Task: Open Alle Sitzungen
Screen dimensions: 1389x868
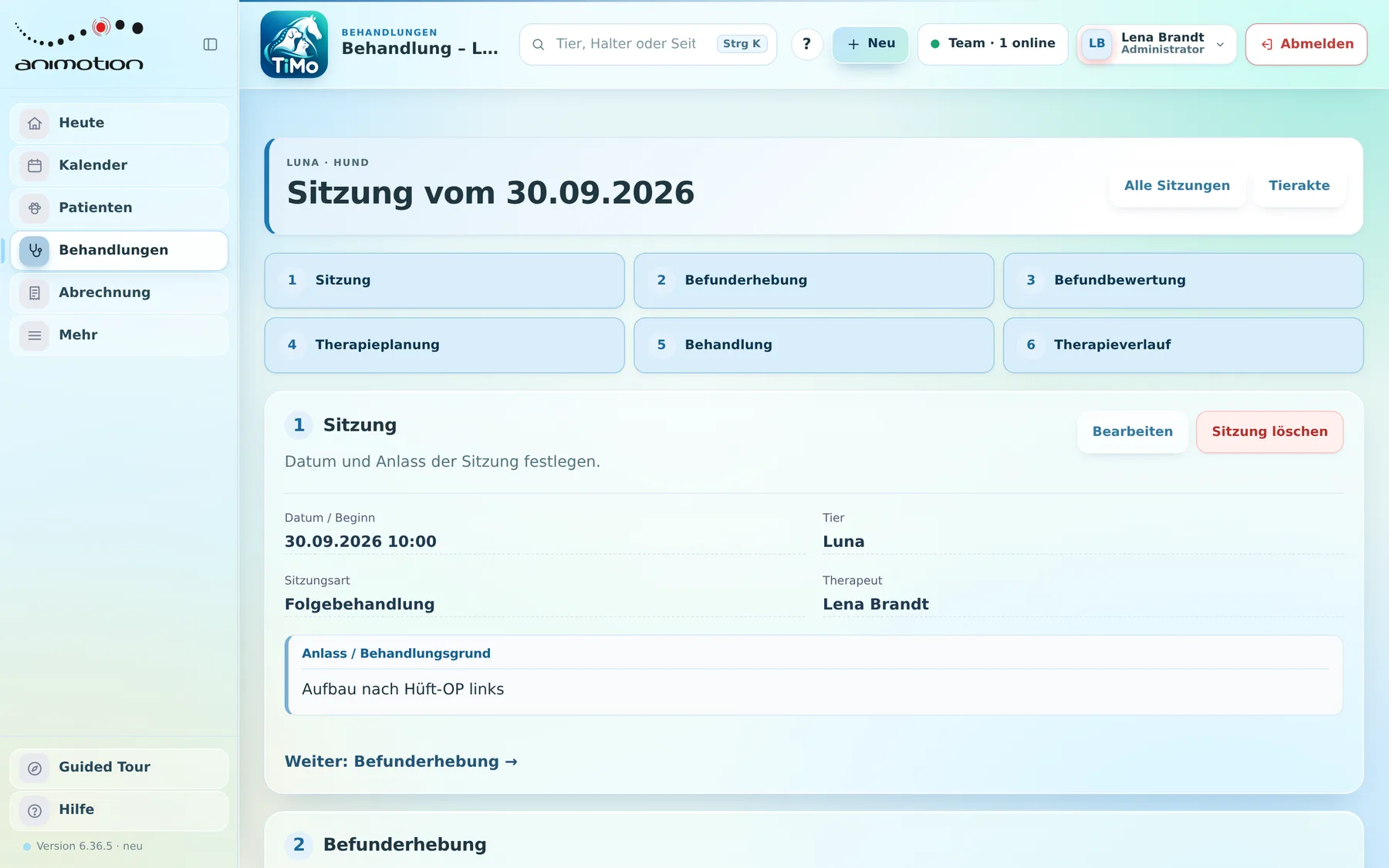Action: (x=1177, y=186)
